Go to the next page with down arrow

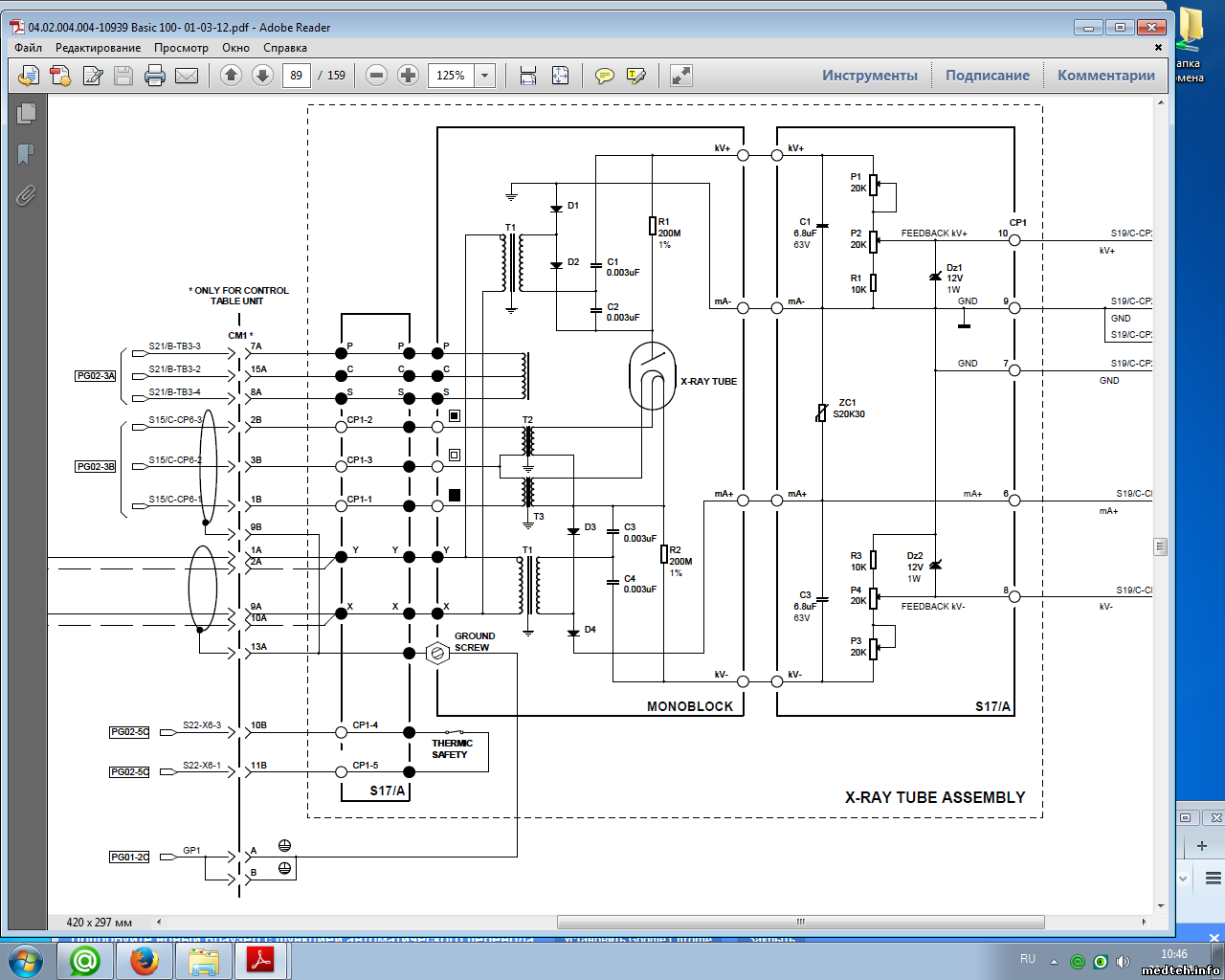click(x=262, y=76)
